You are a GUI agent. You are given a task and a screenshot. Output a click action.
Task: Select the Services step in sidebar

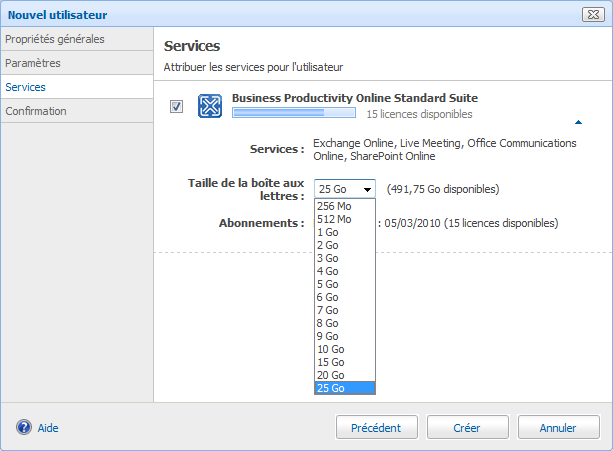click(25, 87)
